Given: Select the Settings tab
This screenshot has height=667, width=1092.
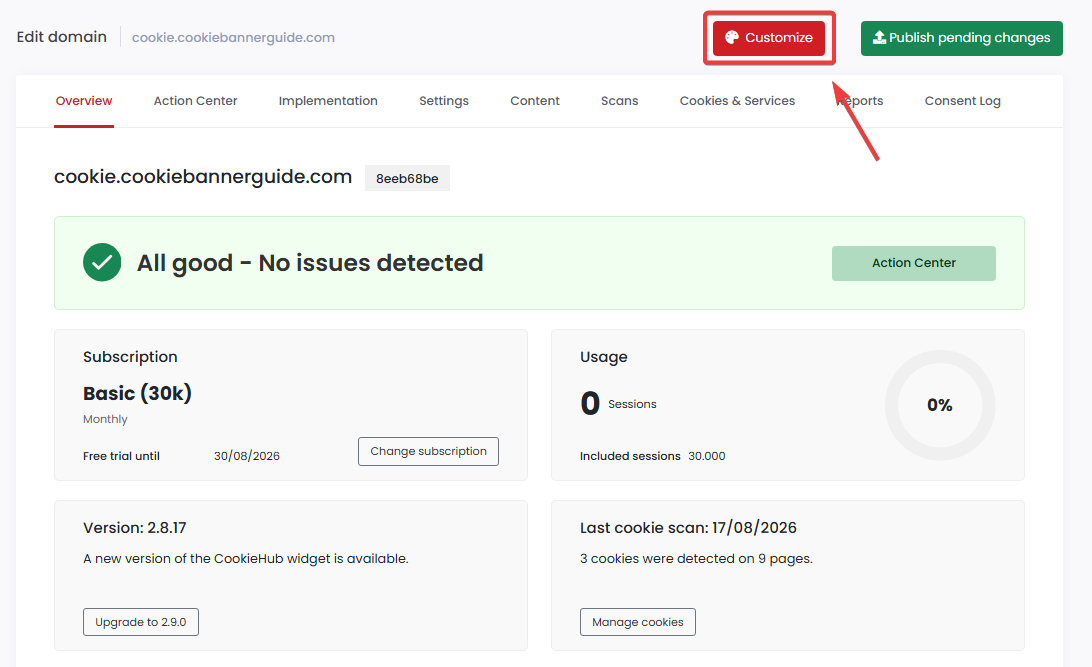Looking at the screenshot, I should (x=444, y=101).
